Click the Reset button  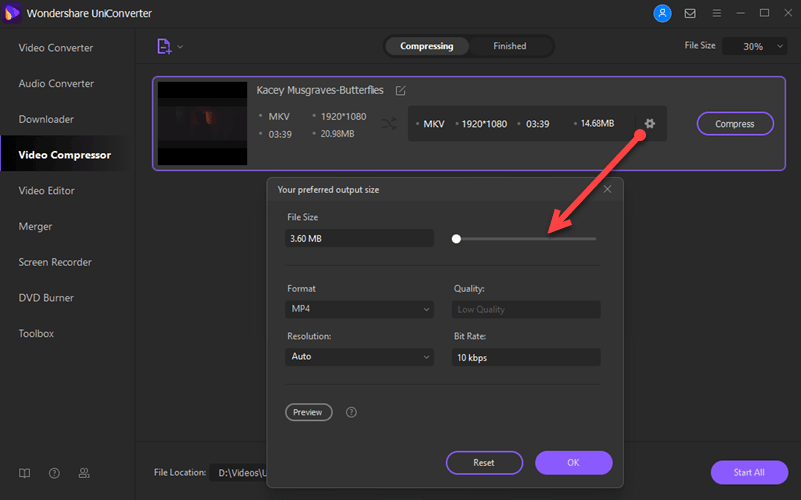pos(484,463)
